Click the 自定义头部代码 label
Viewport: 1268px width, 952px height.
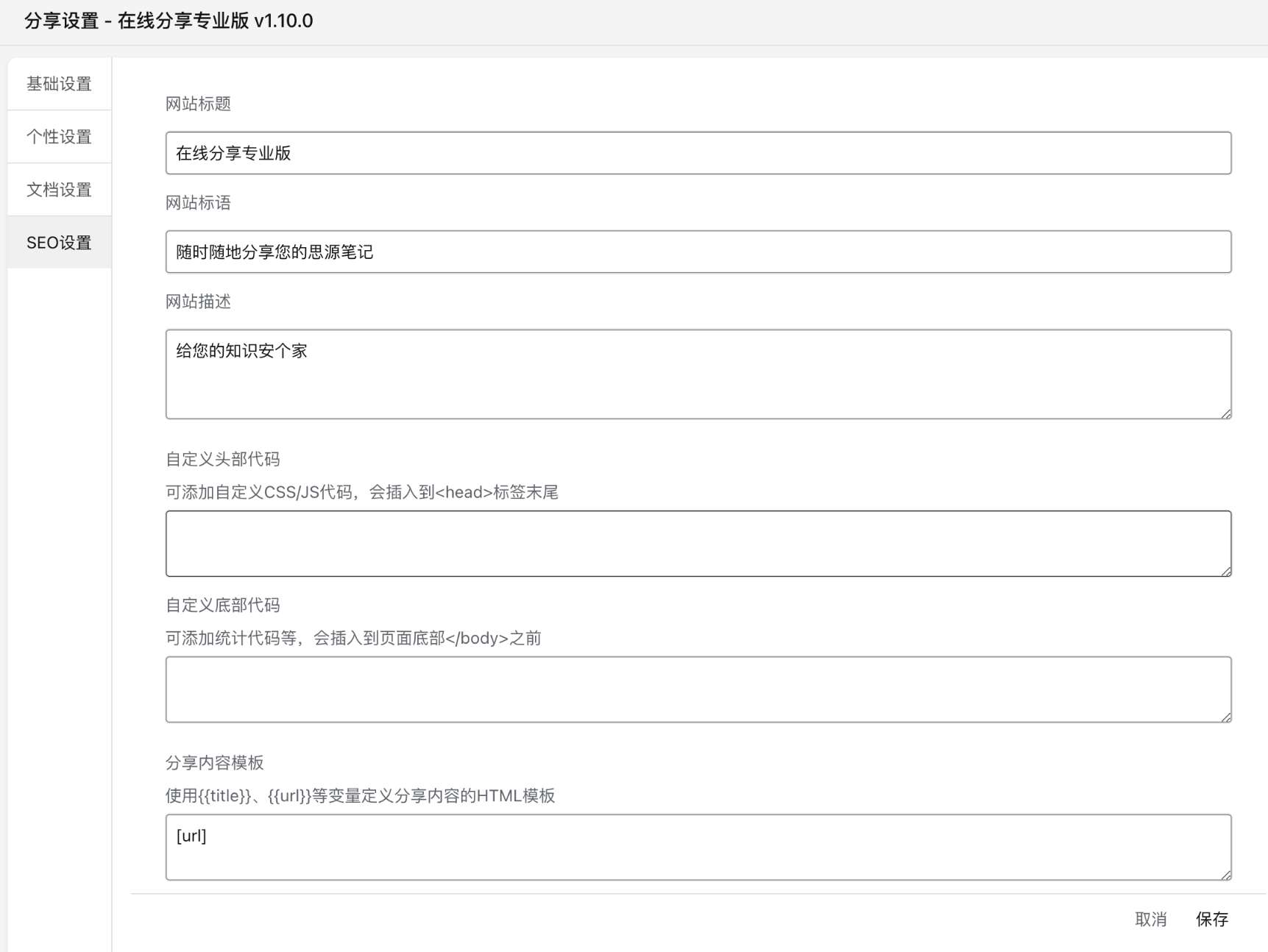pyautogui.click(x=222, y=459)
